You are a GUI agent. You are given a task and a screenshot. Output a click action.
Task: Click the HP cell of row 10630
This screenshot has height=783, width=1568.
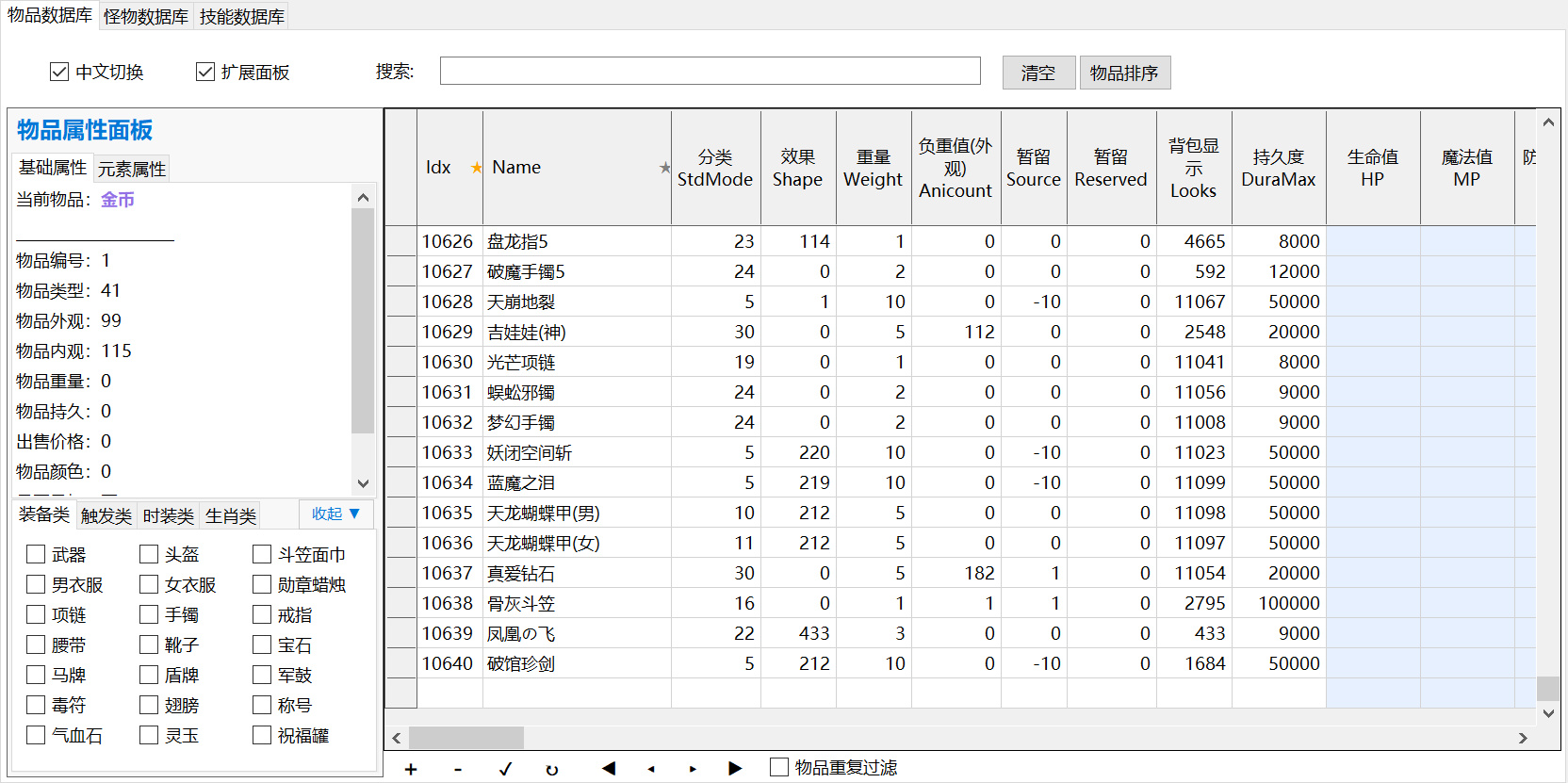tap(1373, 362)
